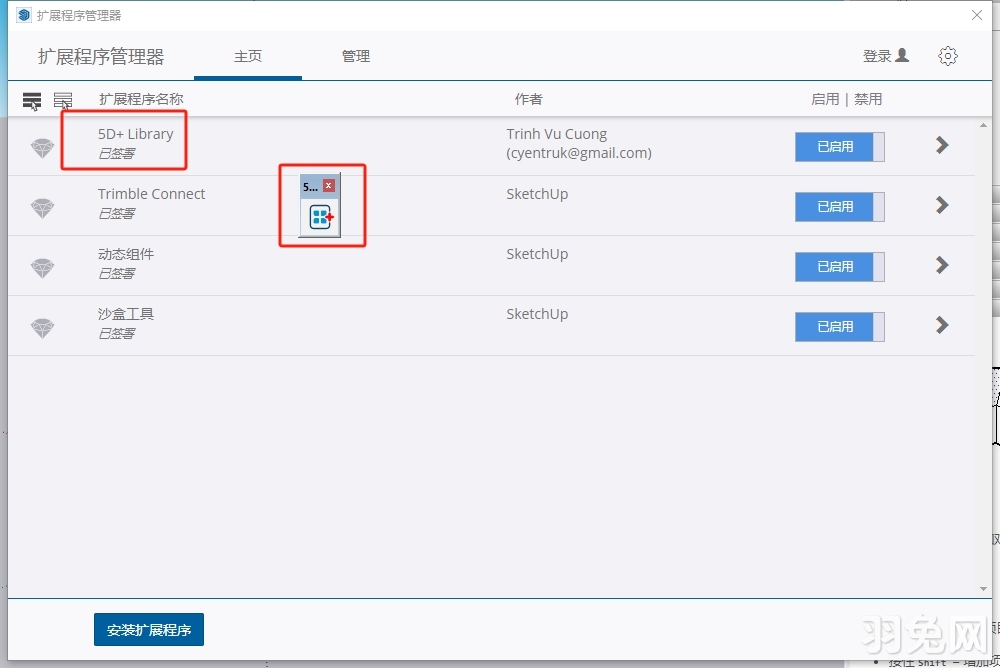Screen dimensions: 1000x668
Task: Disable the 5D+ Library extension toggle
Action: [840, 146]
